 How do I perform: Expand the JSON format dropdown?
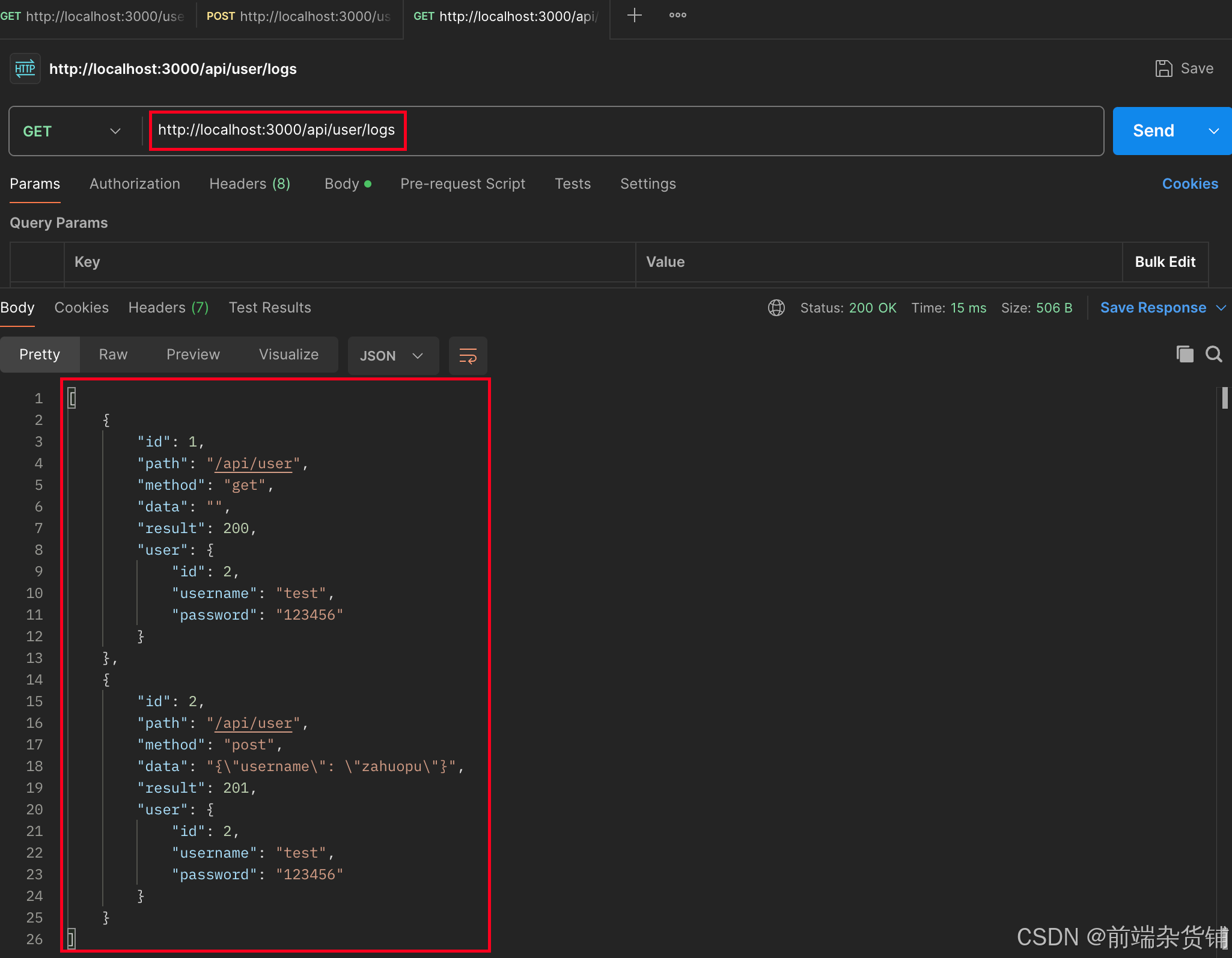pyautogui.click(x=392, y=356)
